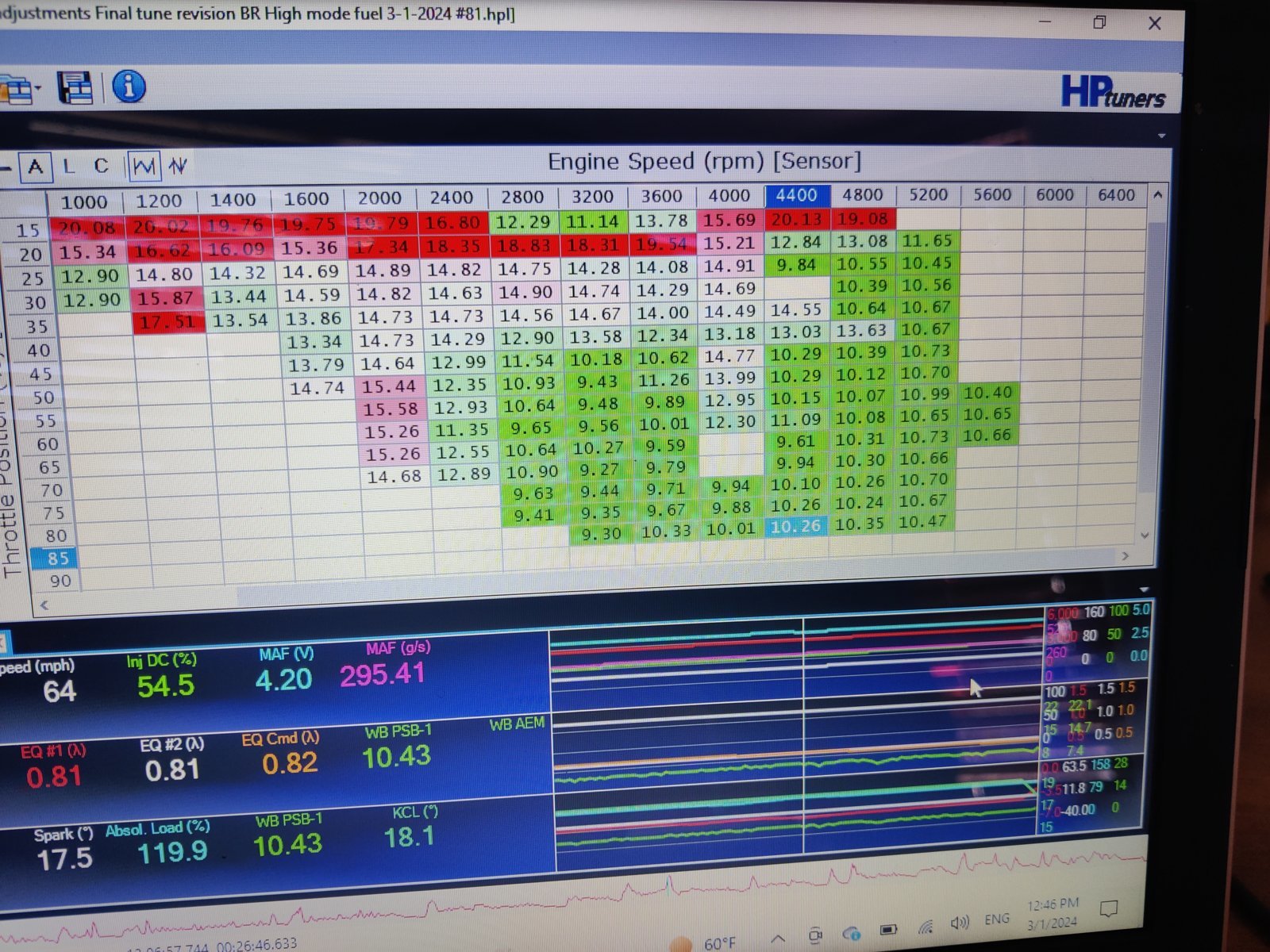Show hidden taskbar tray icons chevron

pos(778,939)
